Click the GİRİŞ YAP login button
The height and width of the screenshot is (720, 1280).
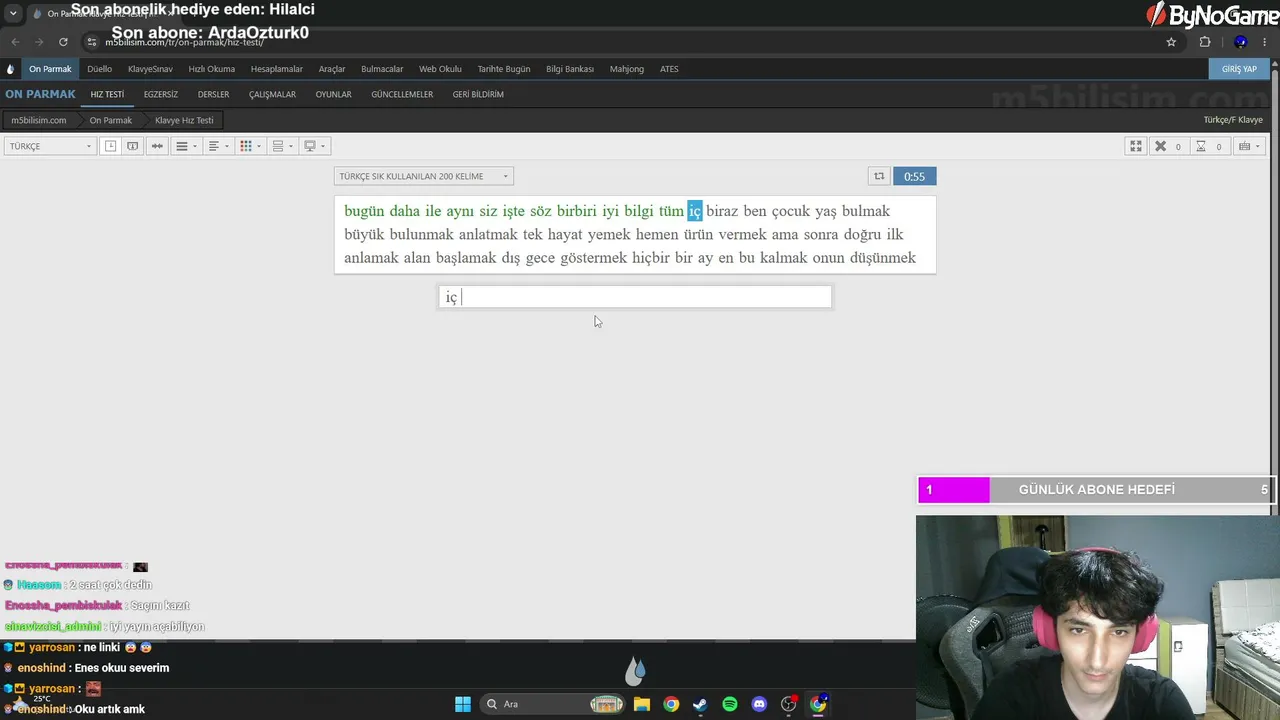point(1239,69)
